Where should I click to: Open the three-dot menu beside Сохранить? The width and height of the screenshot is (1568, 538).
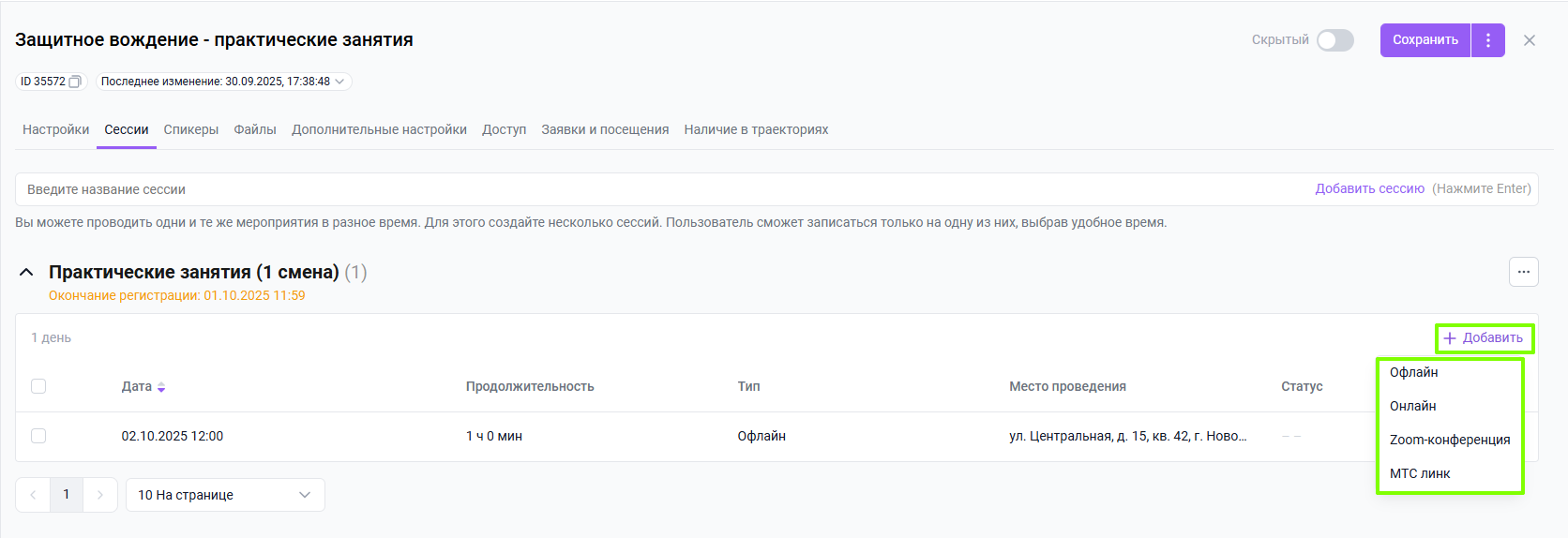(1488, 40)
